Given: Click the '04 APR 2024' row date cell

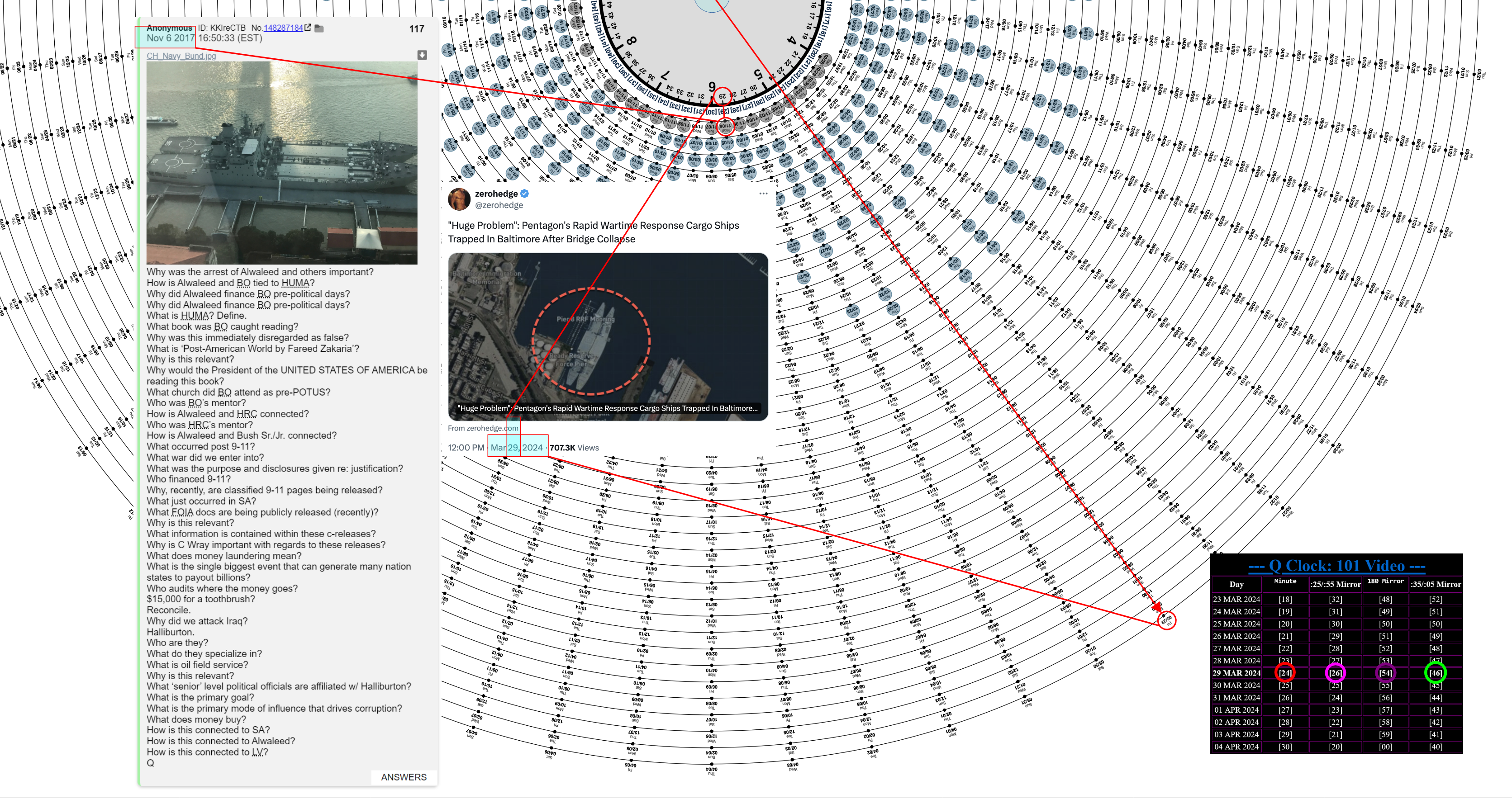Looking at the screenshot, I should [x=1237, y=747].
